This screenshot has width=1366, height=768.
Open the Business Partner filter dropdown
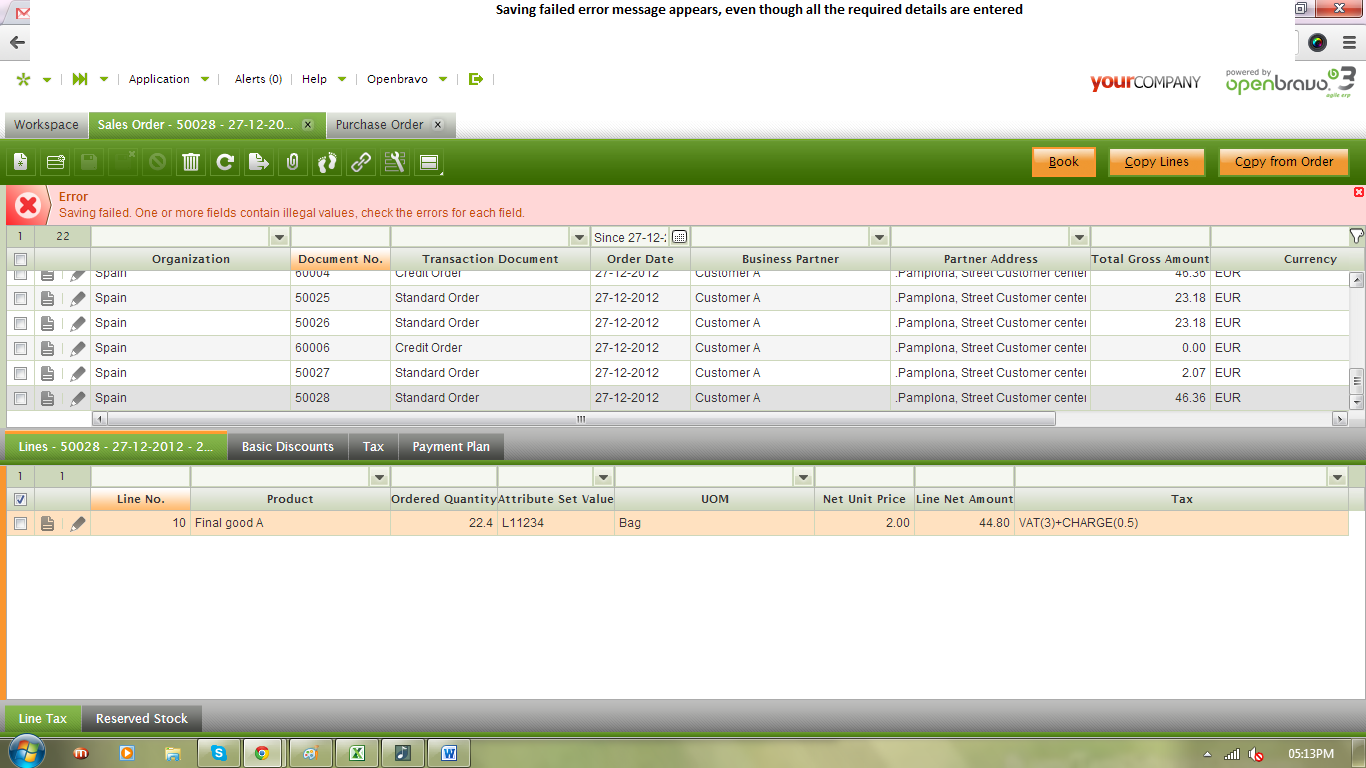(879, 237)
